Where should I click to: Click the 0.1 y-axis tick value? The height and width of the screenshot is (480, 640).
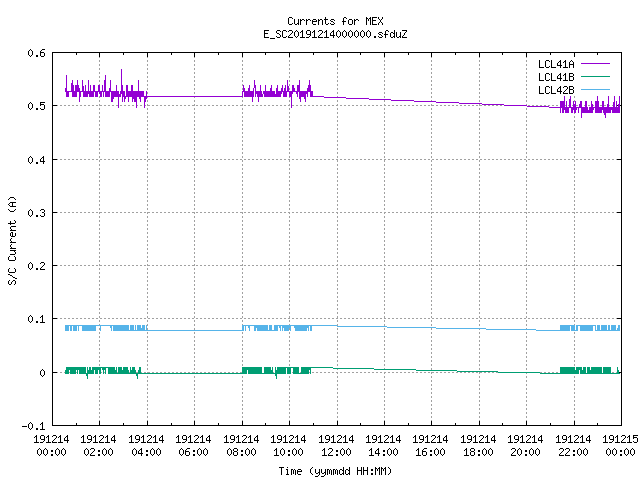[36, 319]
